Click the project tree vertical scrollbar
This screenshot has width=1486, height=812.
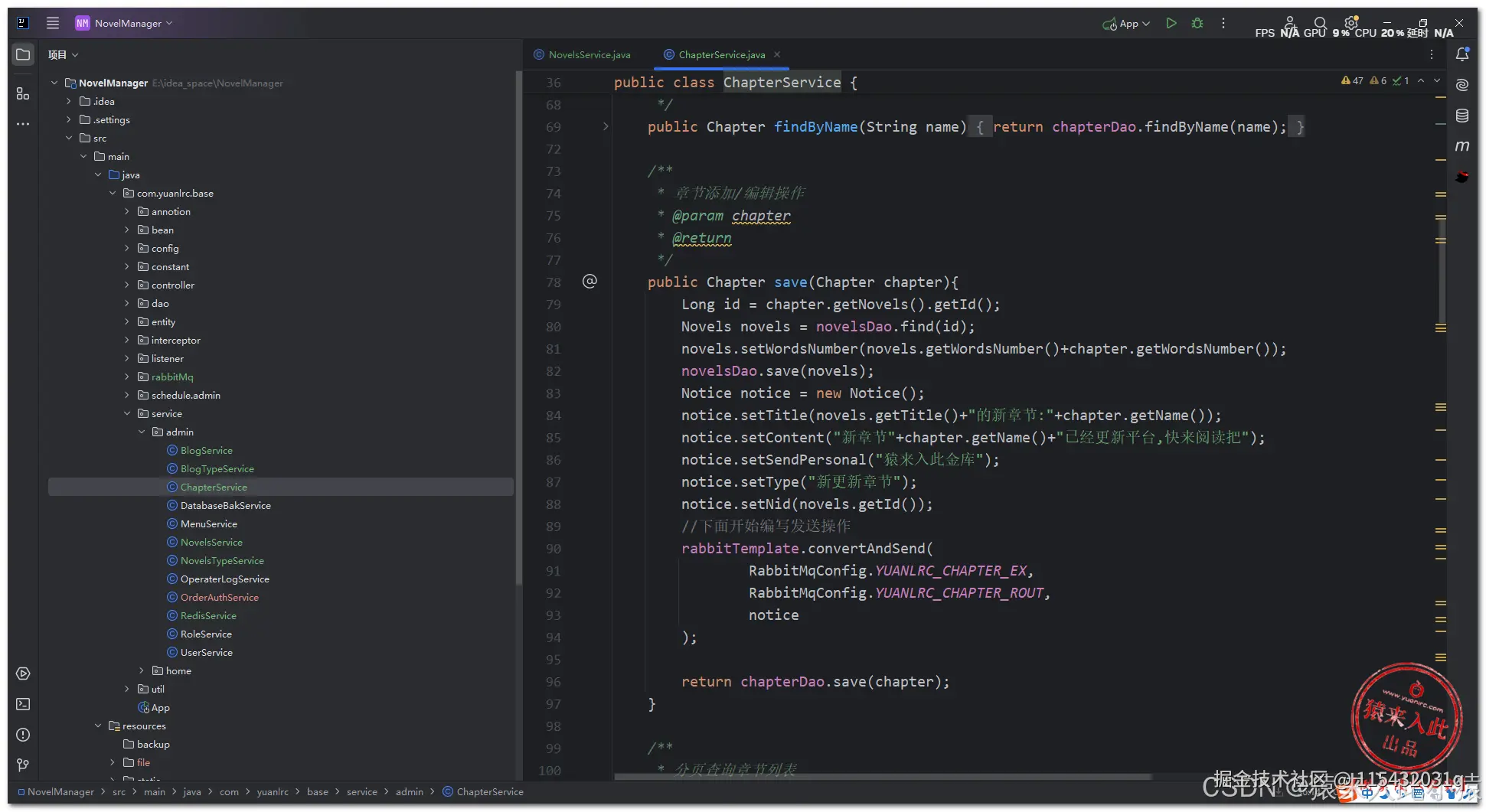point(518,329)
